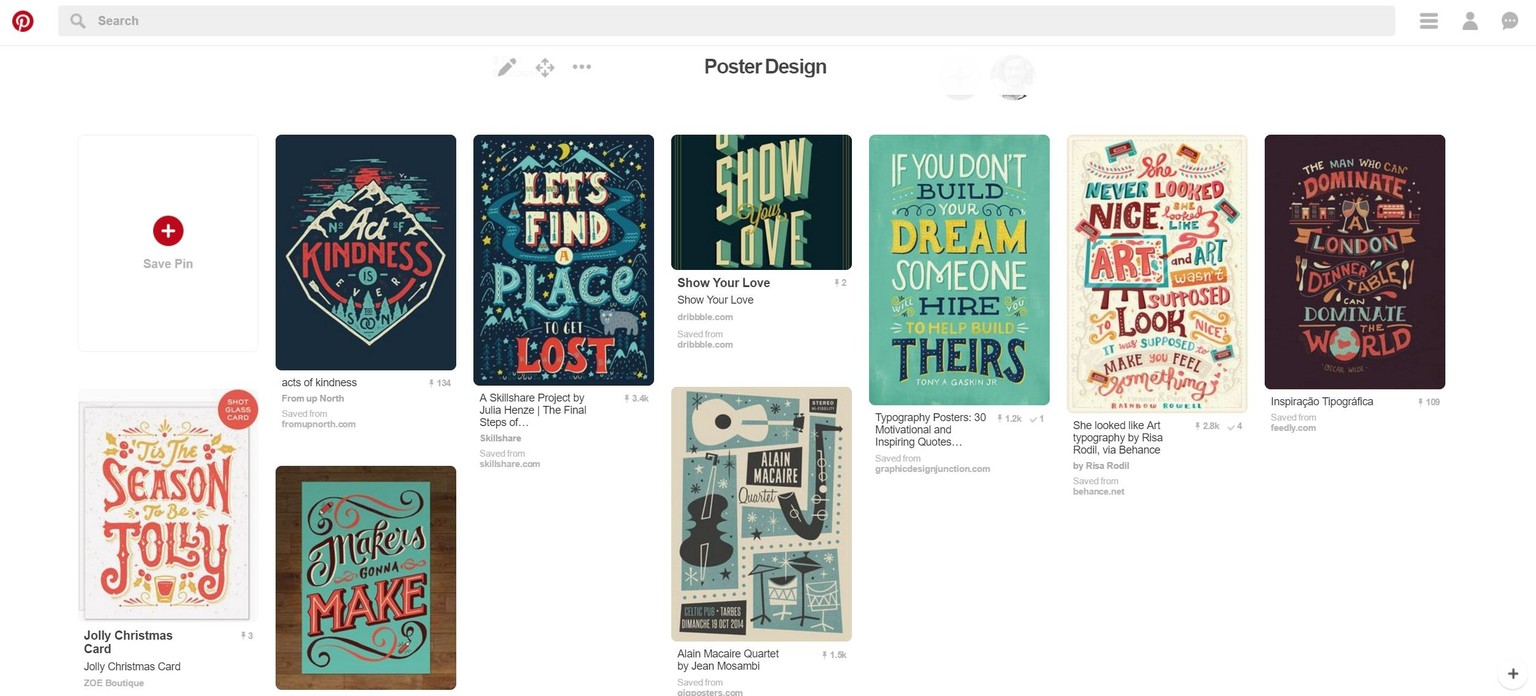The height and width of the screenshot is (696, 1536).
Task: Click the 1.5k repin count
Action: 834,654
